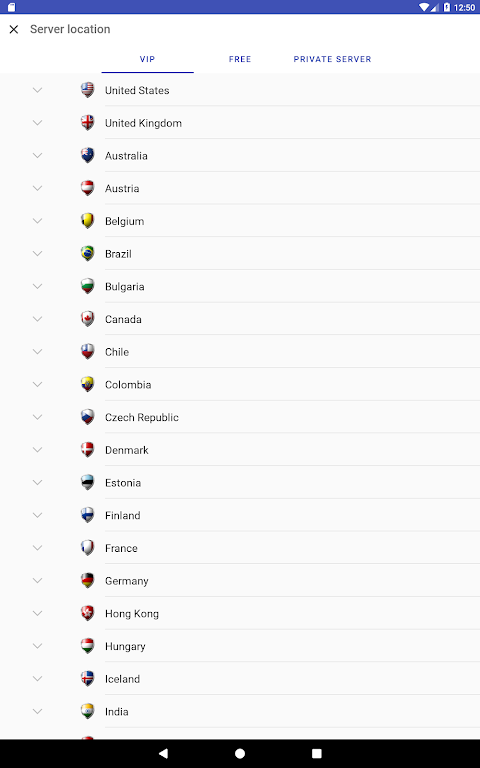This screenshot has width=480, height=768.
Task: Expand the Australia chevron
Action: pos(37,156)
